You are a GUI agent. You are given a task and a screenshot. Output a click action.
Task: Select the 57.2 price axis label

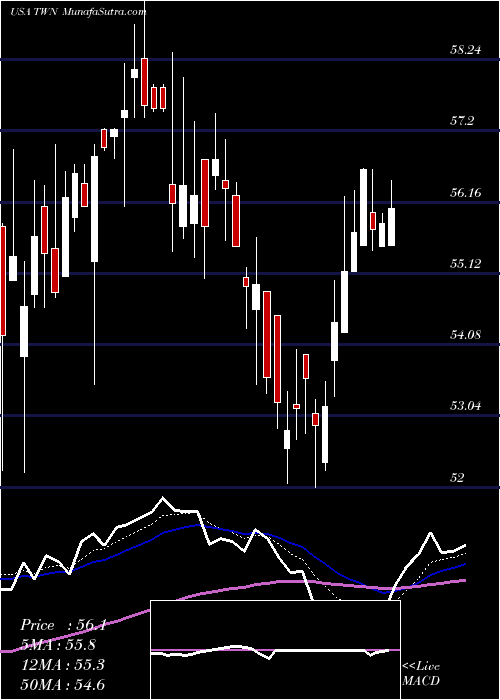[462, 121]
